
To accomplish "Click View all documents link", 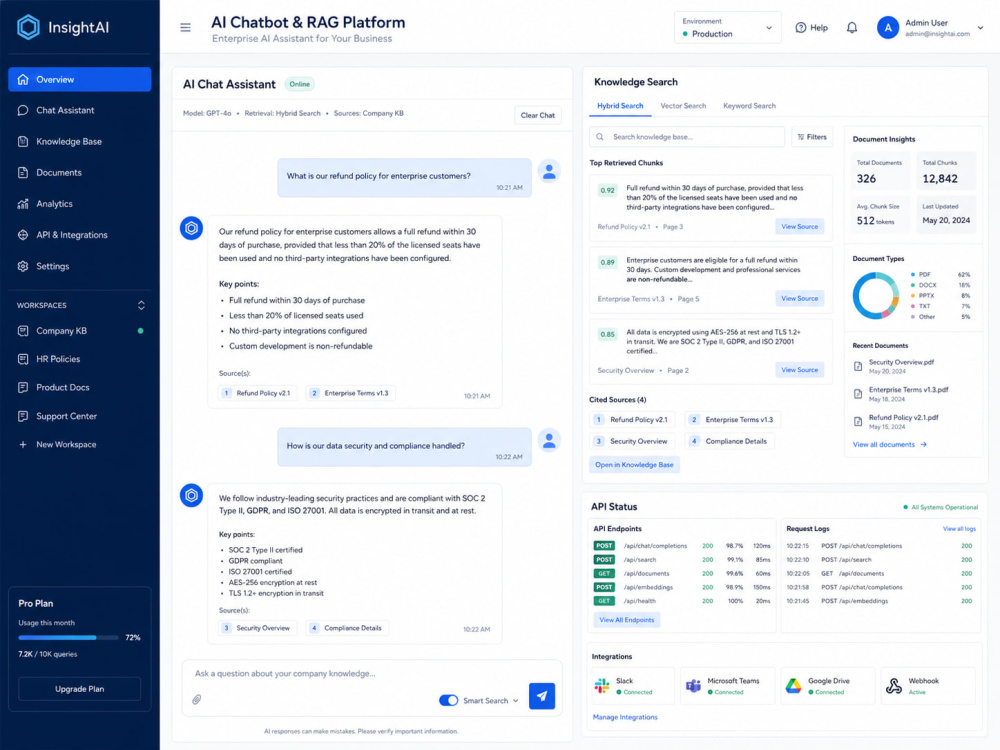I will (x=890, y=445).
